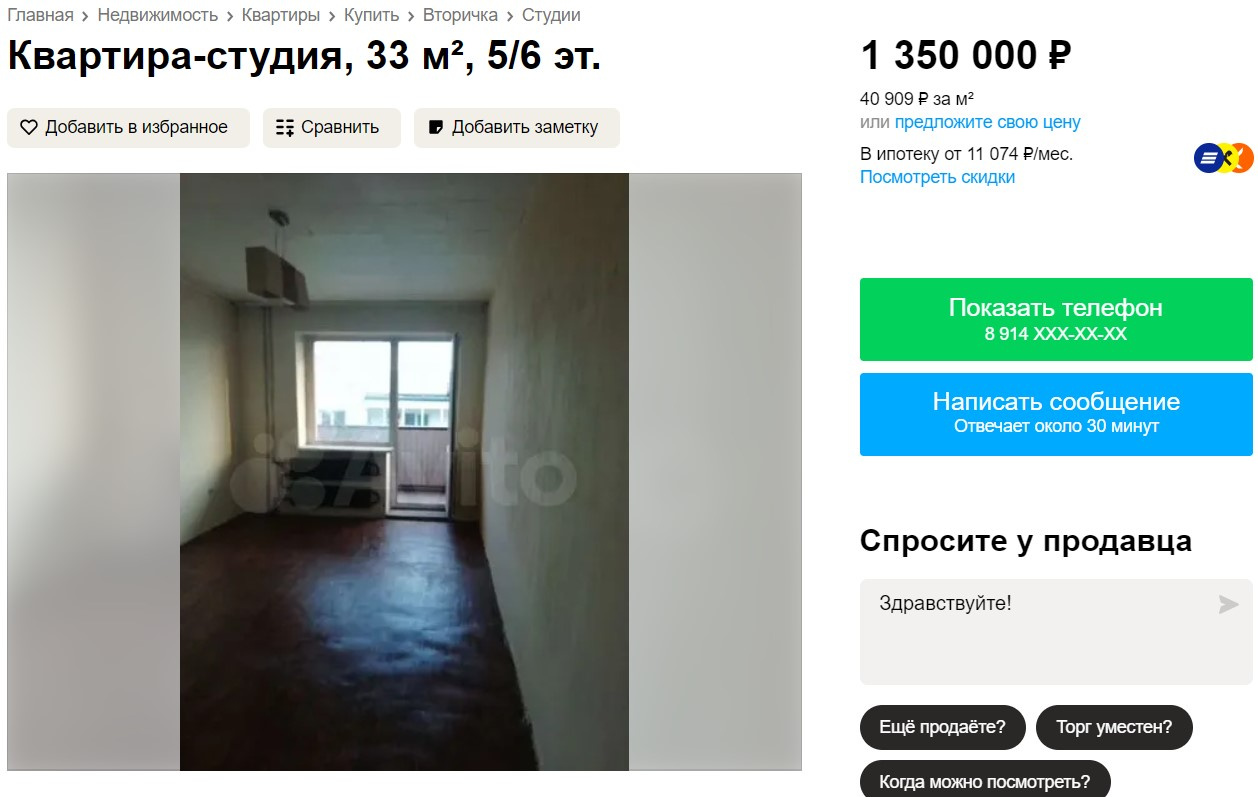
Task: Click the compare list icon
Action: point(285,128)
